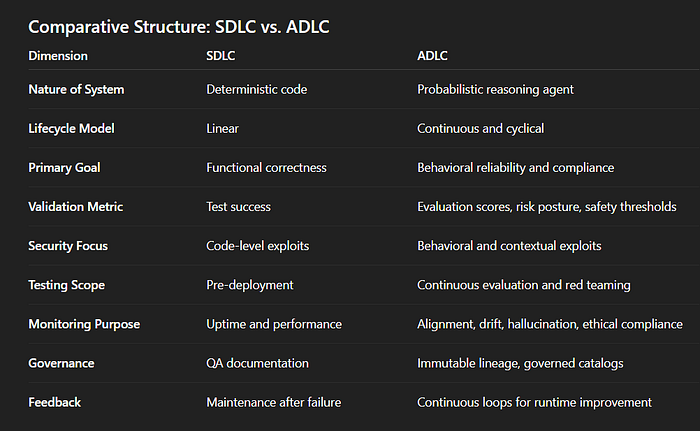Select the 'Primary Goal' row label
The height and width of the screenshot is (431, 700).
(64, 167)
